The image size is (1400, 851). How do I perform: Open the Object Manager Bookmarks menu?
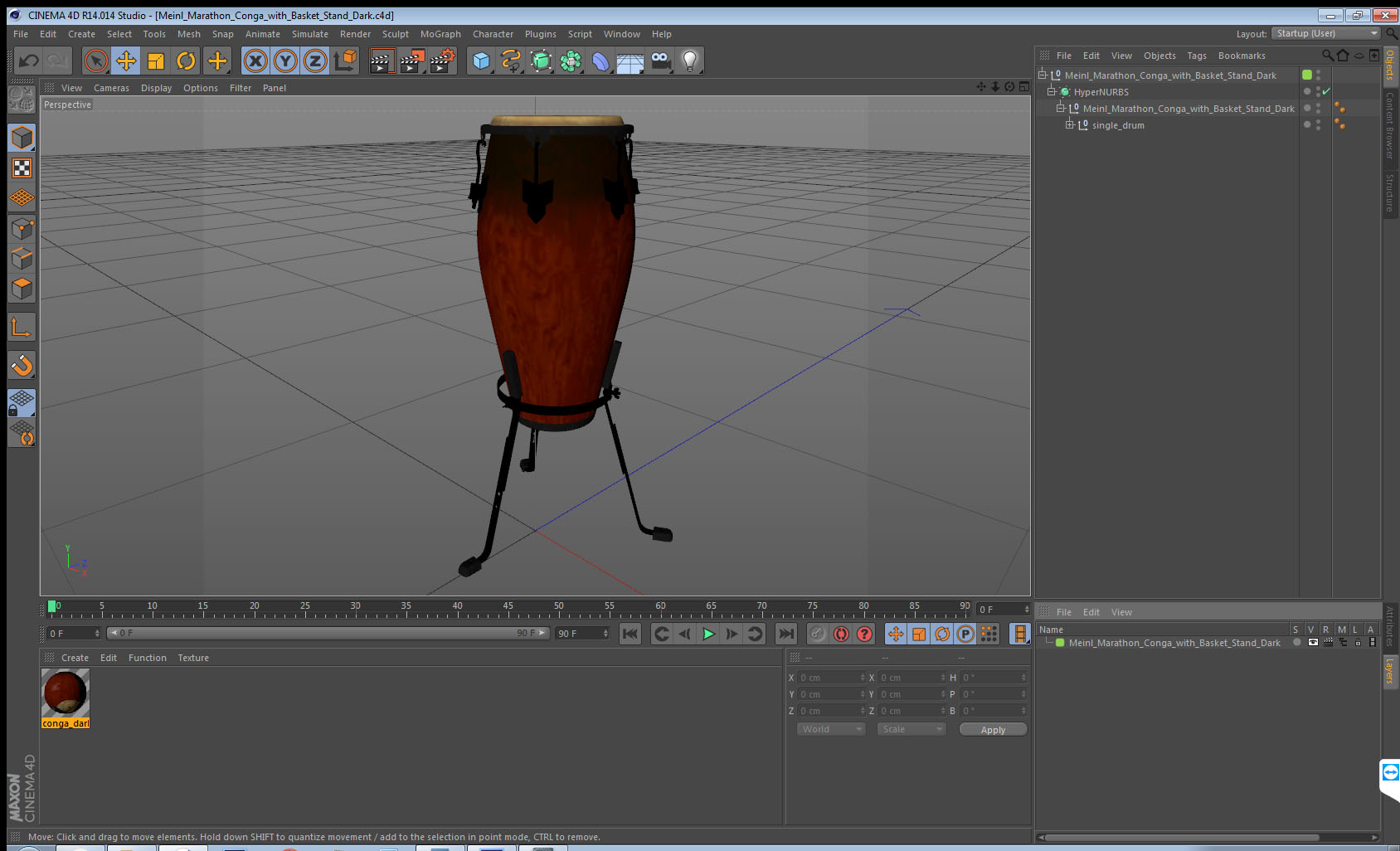click(1242, 56)
